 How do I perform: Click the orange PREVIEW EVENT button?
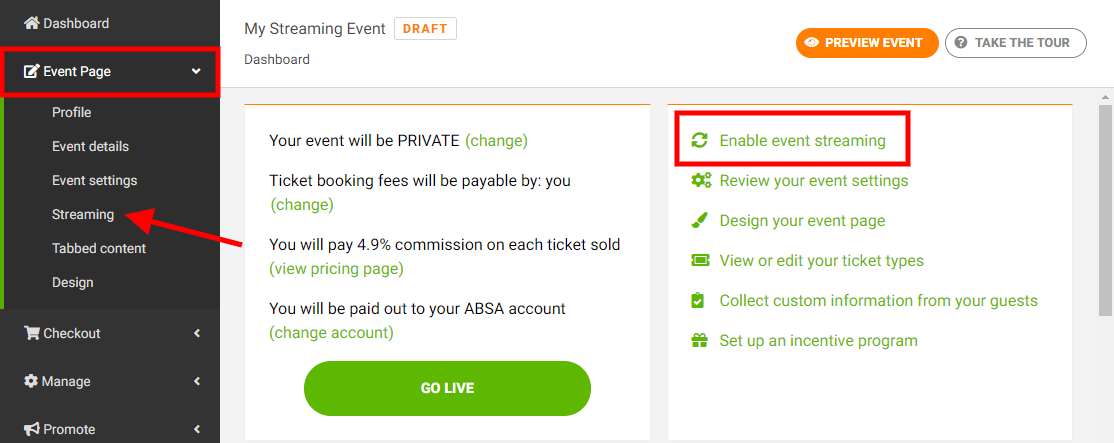click(x=866, y=43)
